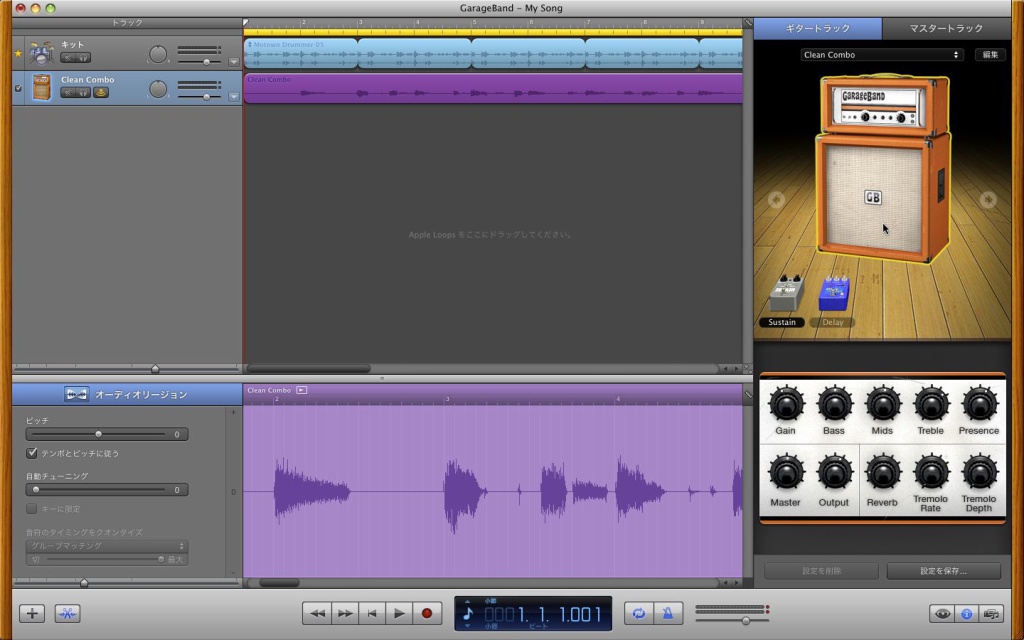The image size is (1024, 640).
Task: Toggle input monitoring on Clean Combo track
Action: pos(101,93)
